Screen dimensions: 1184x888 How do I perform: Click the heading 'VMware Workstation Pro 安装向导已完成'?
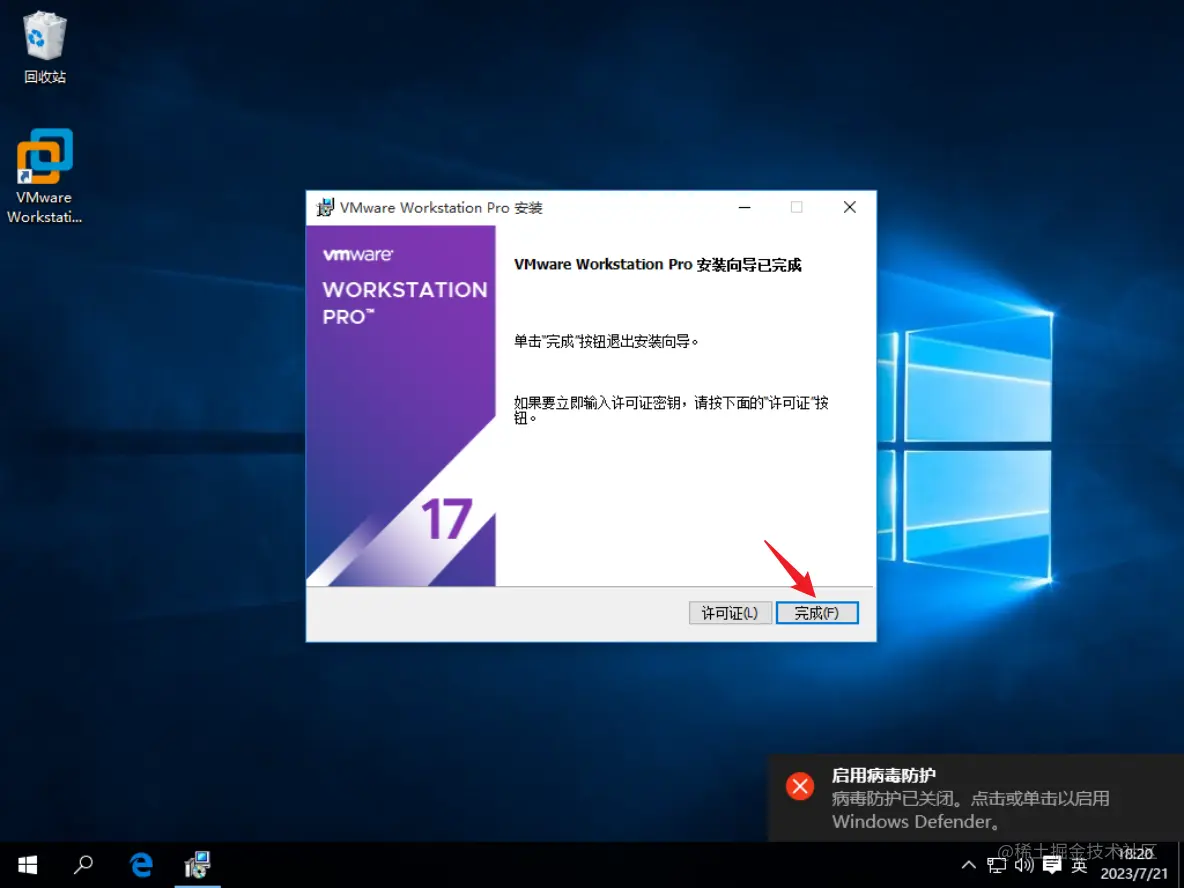pyautogui.click(x=657, y=265)
